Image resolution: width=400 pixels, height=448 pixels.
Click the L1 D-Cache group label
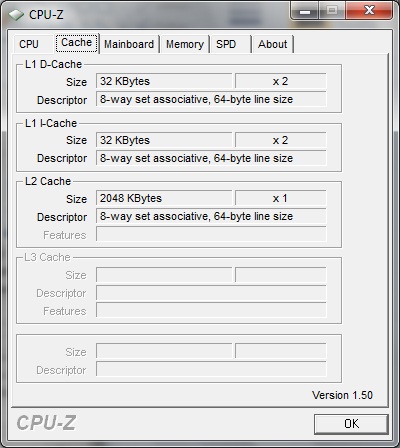(53, 64)
